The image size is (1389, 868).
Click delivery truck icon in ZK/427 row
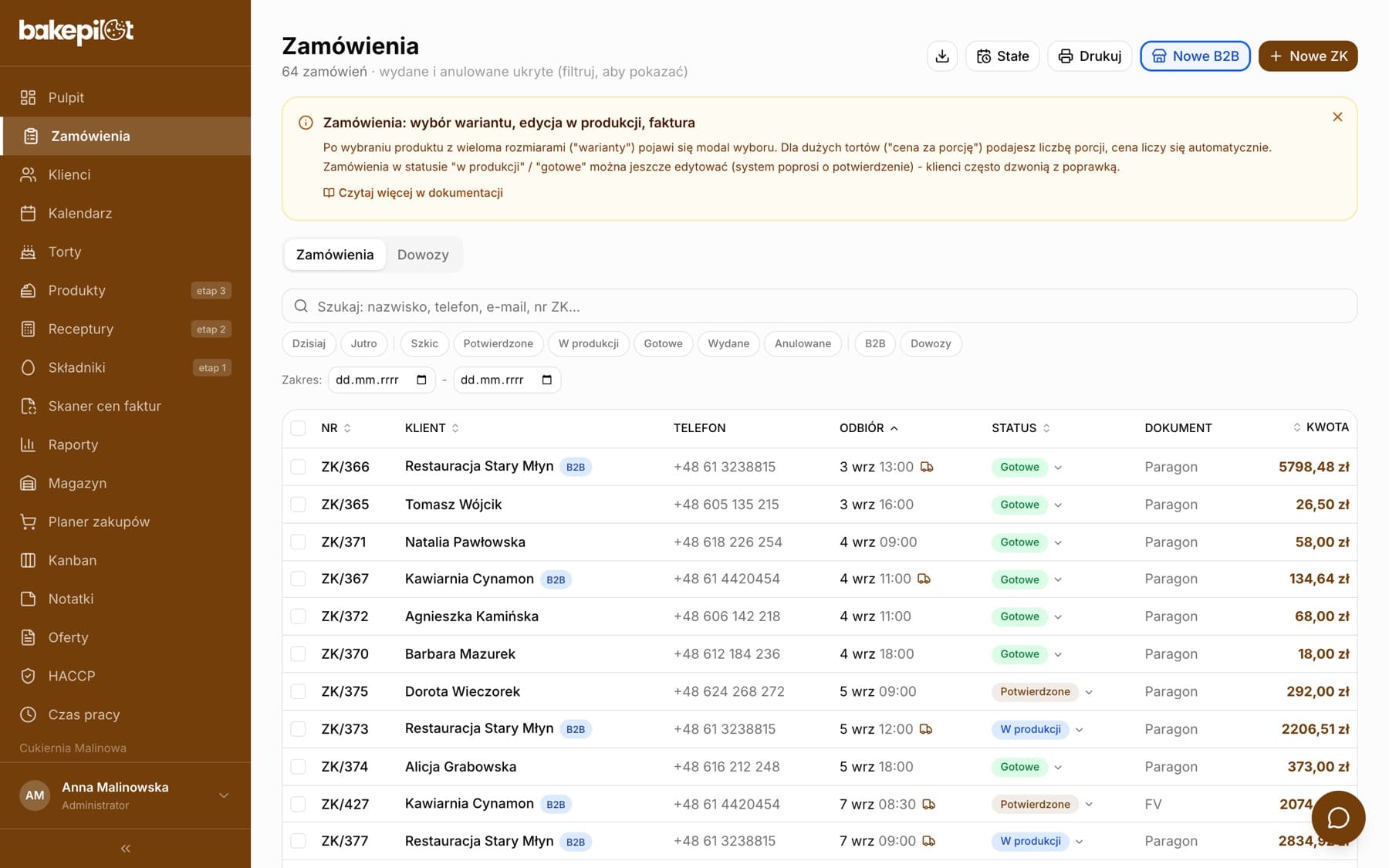click(929, 804)
